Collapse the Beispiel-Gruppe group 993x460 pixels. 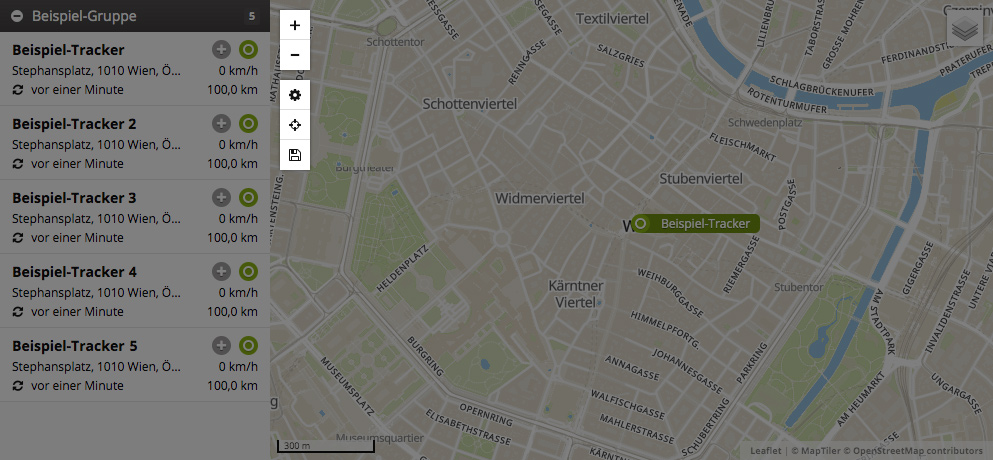tap(18, 16)
